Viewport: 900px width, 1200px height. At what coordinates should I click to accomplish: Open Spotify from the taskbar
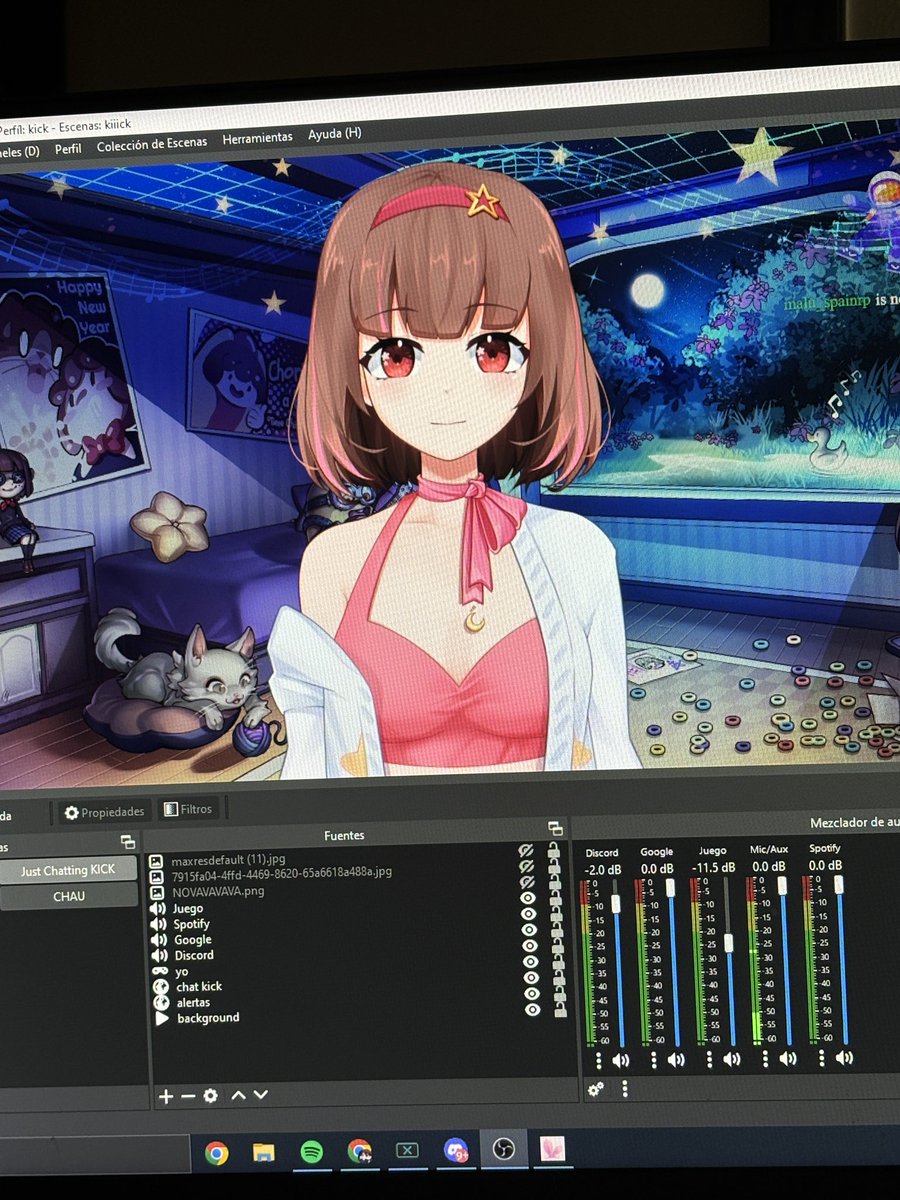coord(311,1152)
